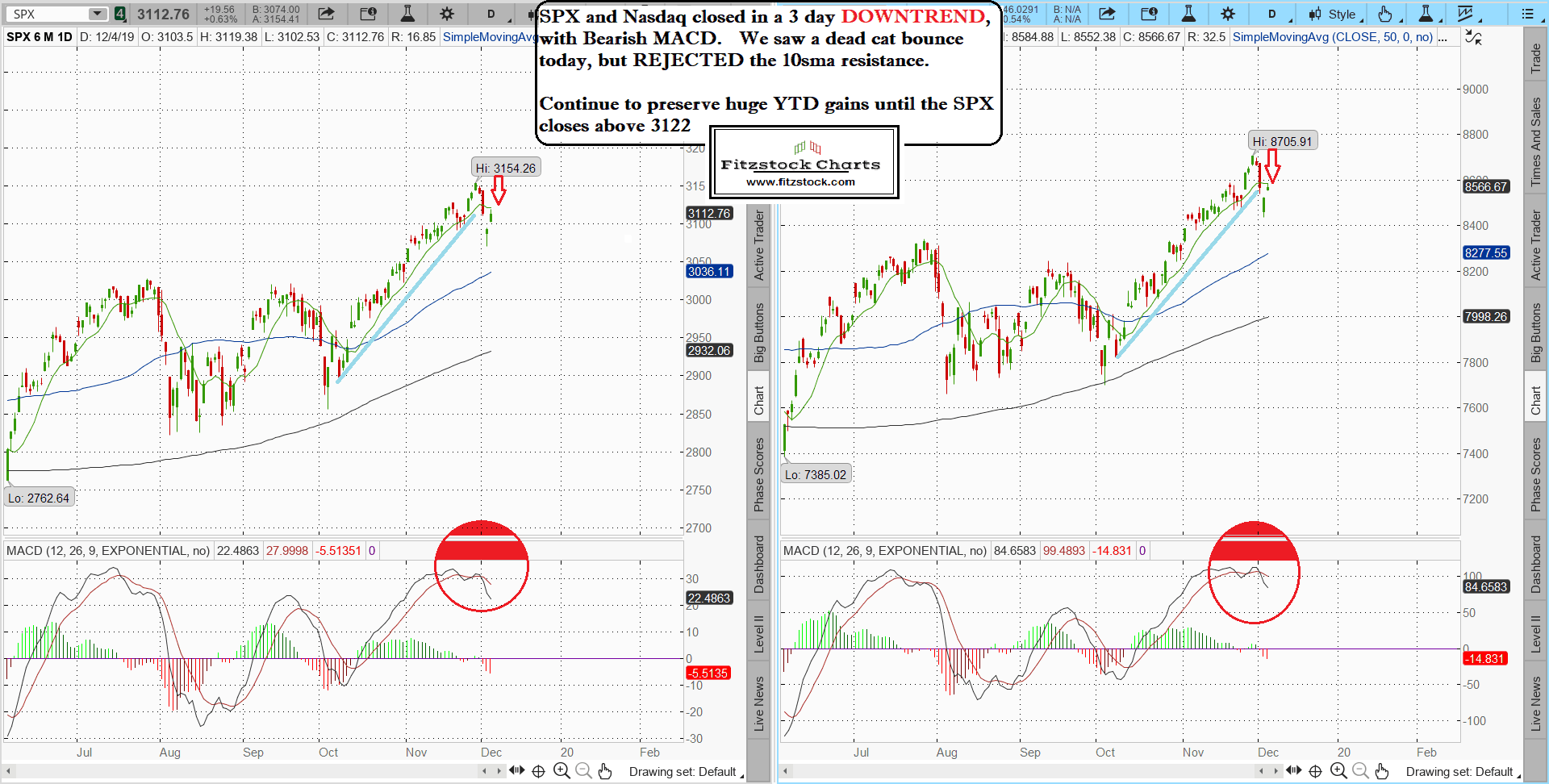Open the SPX symbol dropdown arrow

click(x=97, y=14)
